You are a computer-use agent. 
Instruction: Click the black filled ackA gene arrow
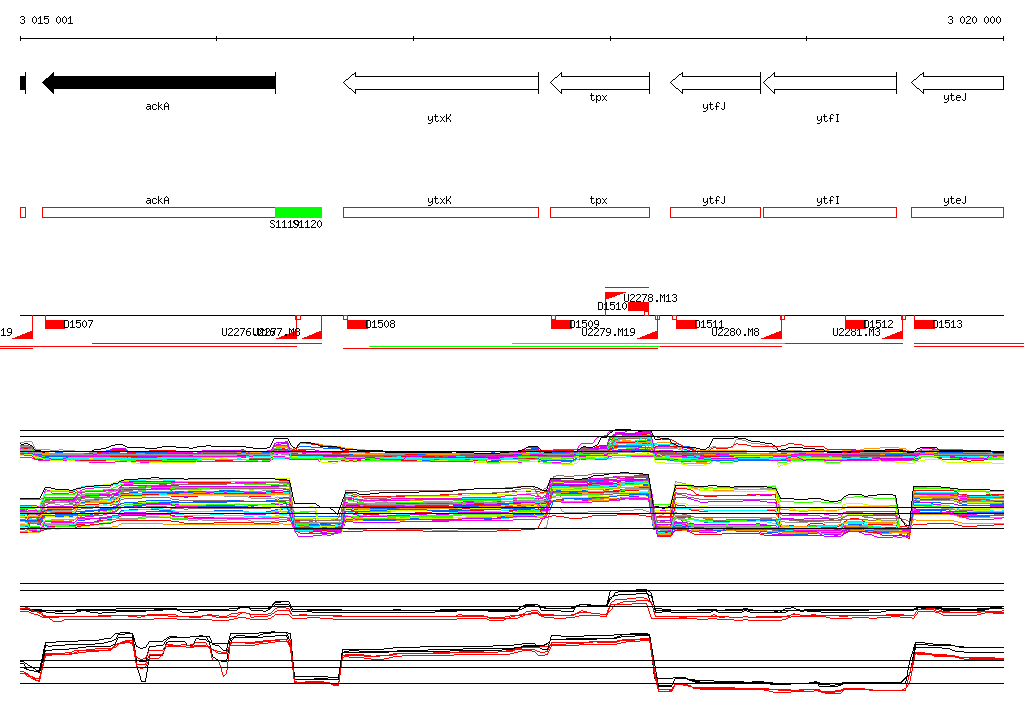pos(159,83)
